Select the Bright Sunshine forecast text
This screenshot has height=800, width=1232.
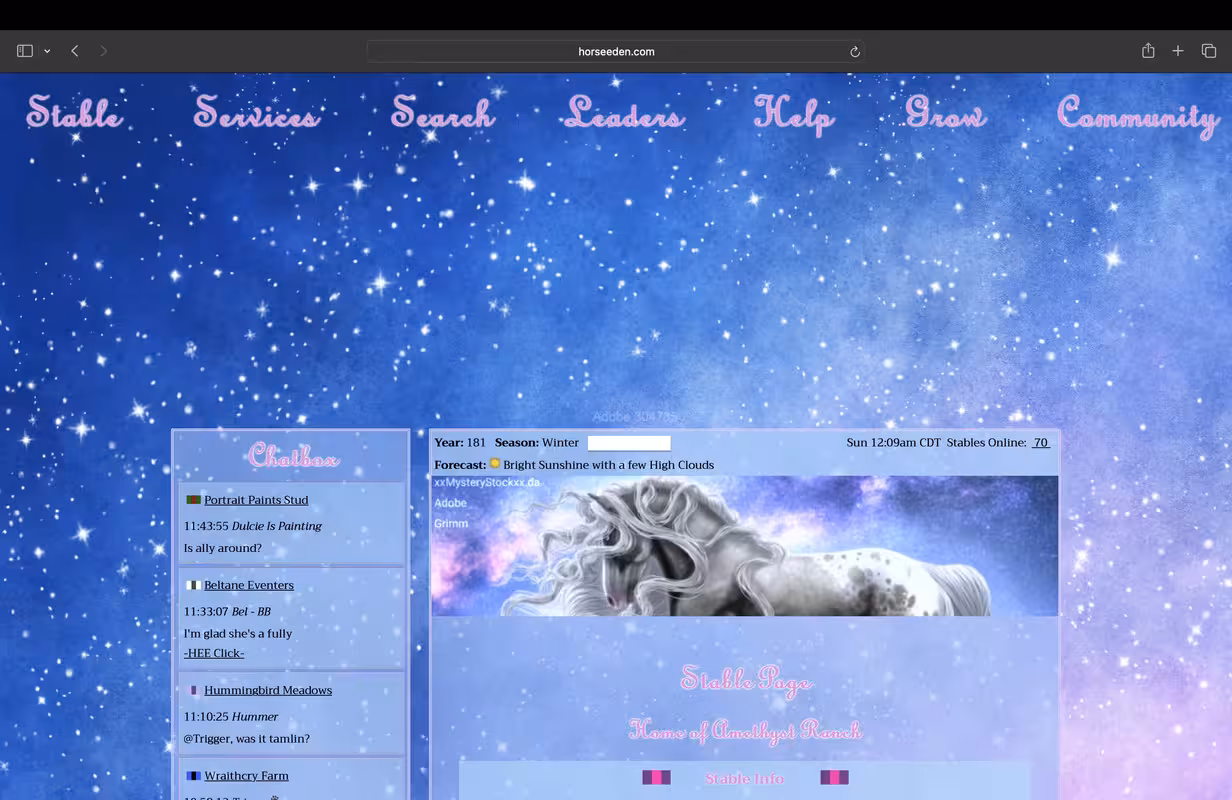[609, 465]
